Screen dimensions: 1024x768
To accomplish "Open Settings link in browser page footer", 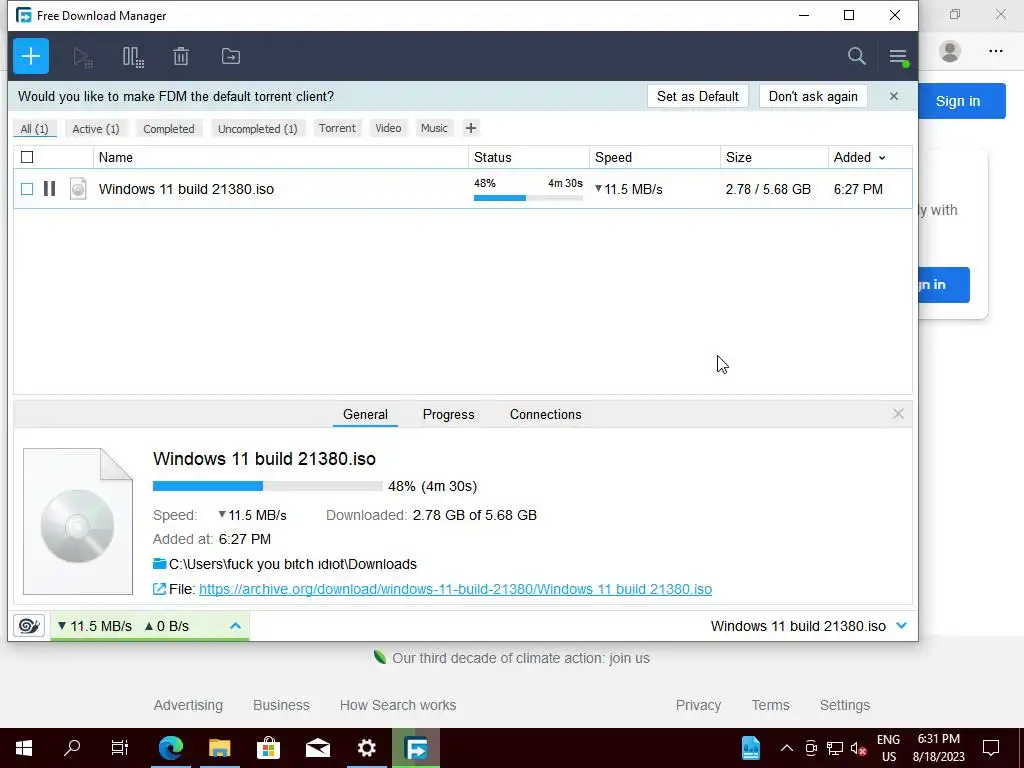I will tap(844, 705).
